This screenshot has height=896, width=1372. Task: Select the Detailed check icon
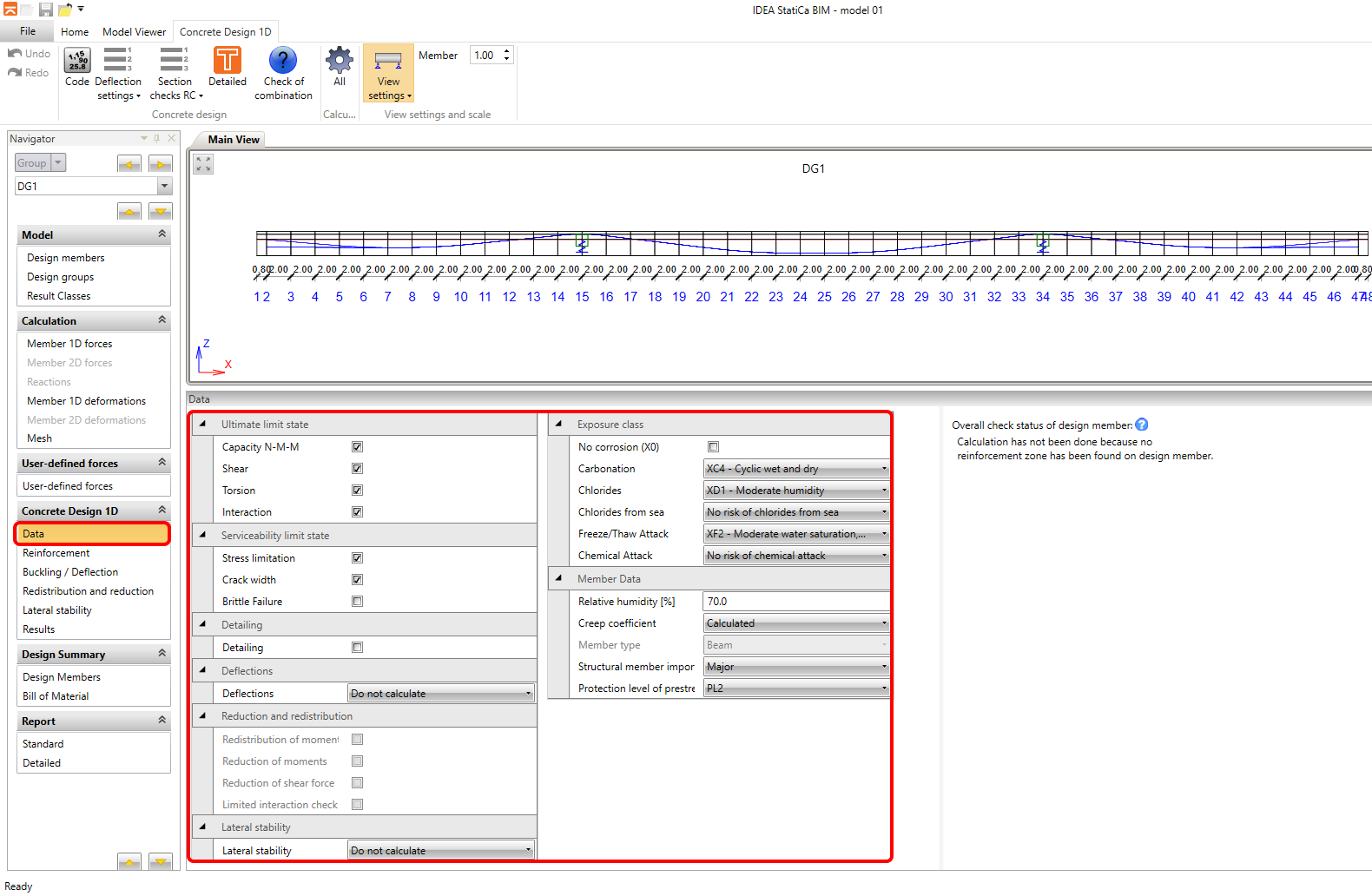228,62
